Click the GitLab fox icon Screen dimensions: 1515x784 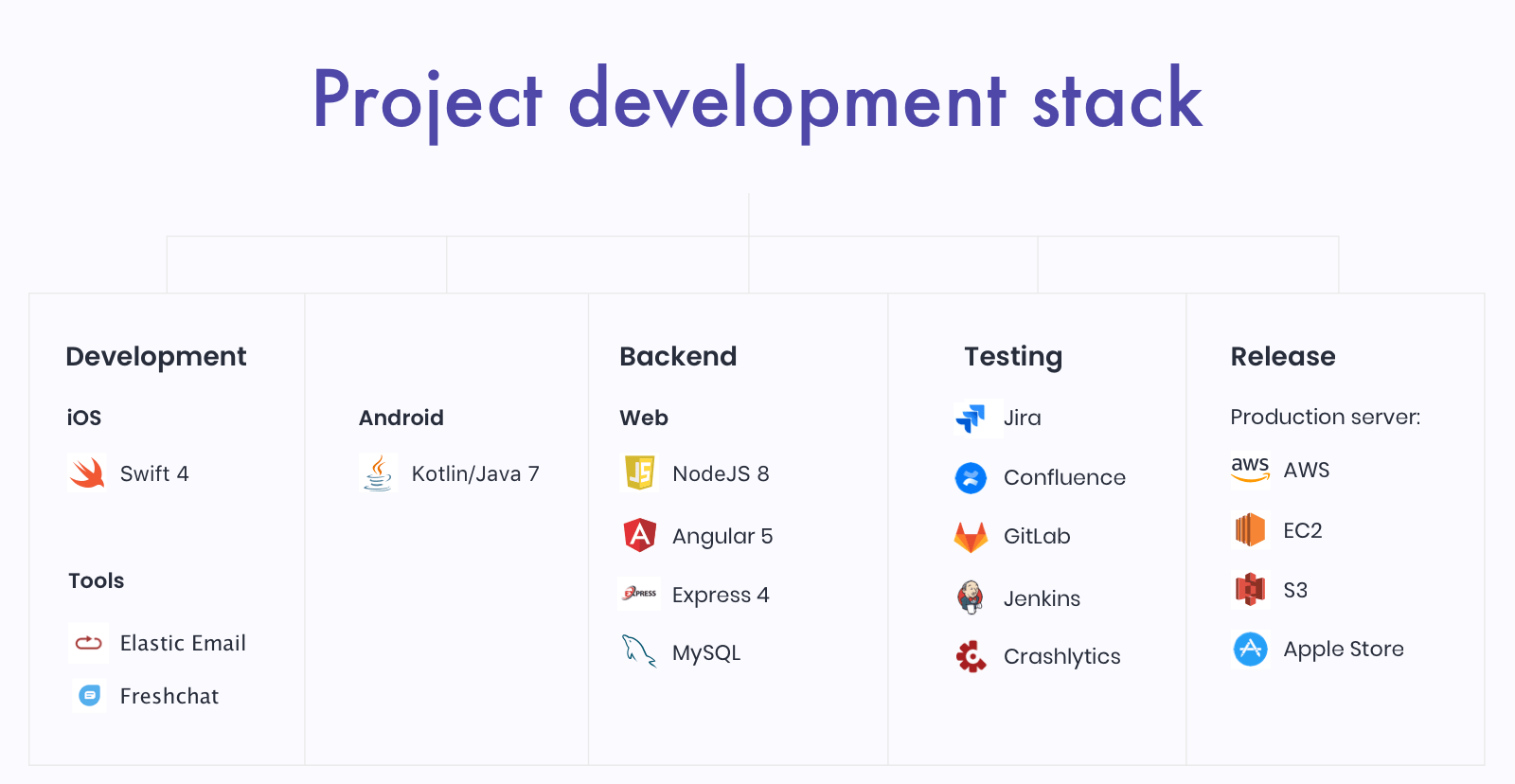pos(971,537)
